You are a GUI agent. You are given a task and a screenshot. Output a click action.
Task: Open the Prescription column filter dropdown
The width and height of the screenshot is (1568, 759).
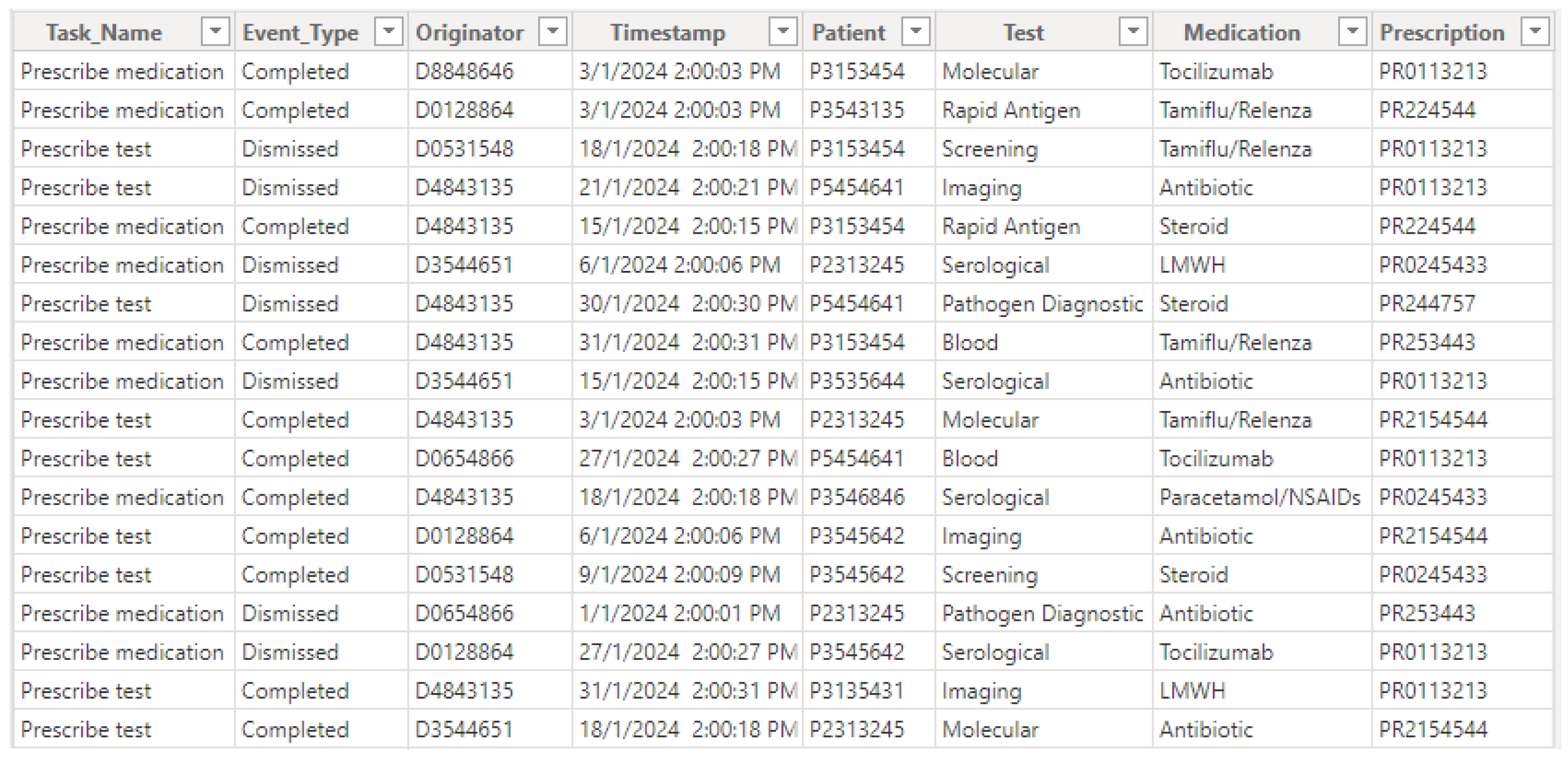(x=1534, y=31)
